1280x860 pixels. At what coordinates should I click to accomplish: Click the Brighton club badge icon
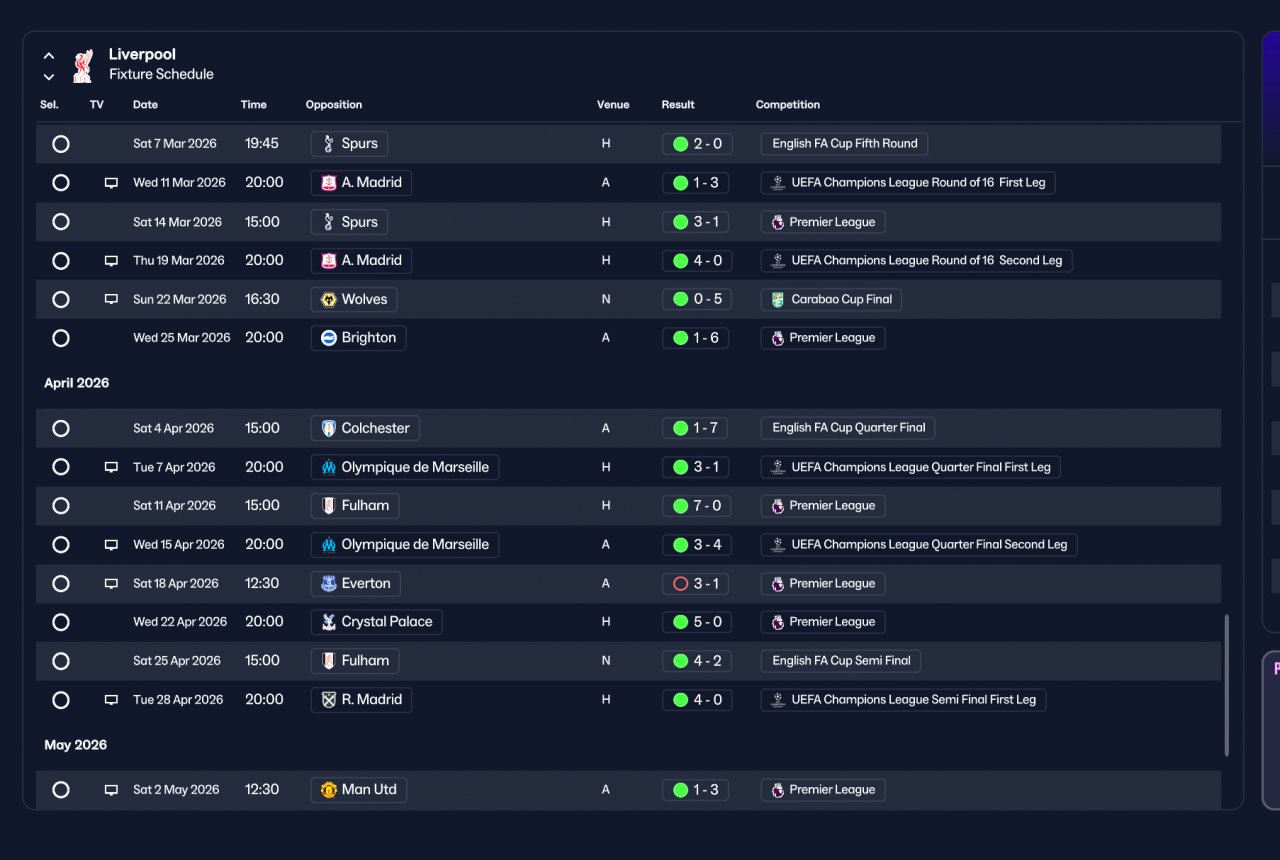click(x=328, y=338)
